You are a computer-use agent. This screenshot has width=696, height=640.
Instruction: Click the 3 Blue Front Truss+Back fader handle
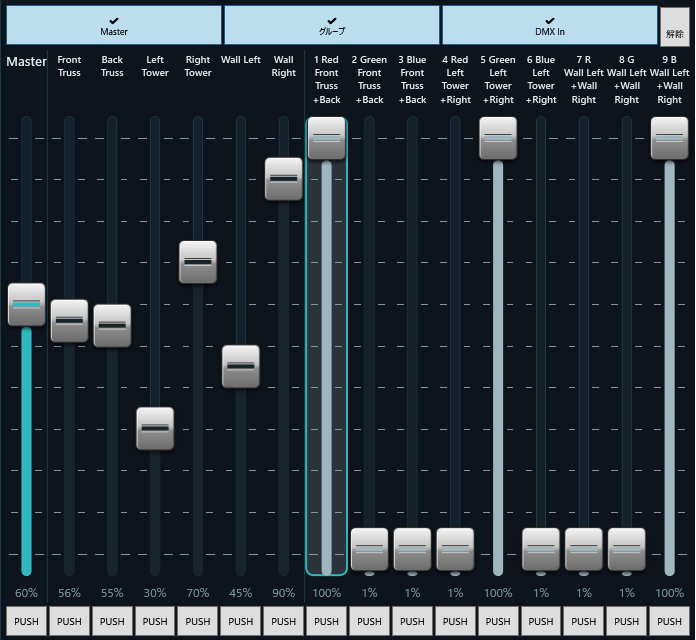[412, 549]
